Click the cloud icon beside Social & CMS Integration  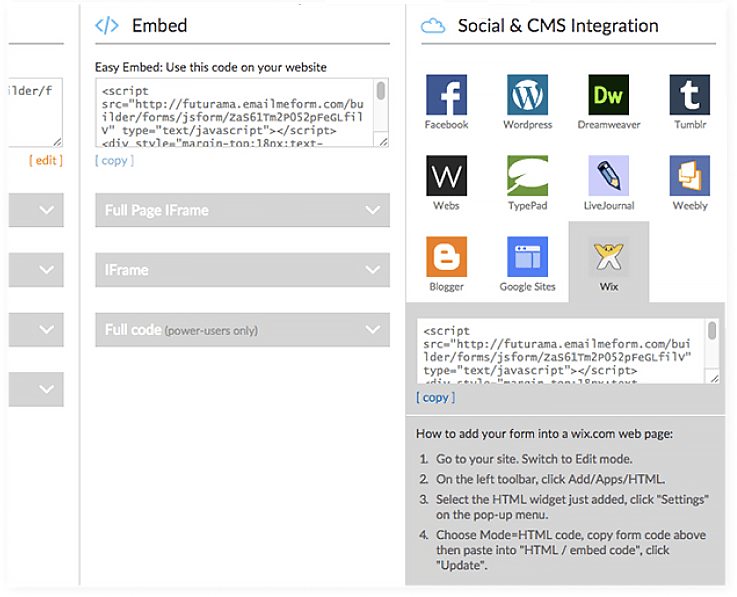point(433,26)
